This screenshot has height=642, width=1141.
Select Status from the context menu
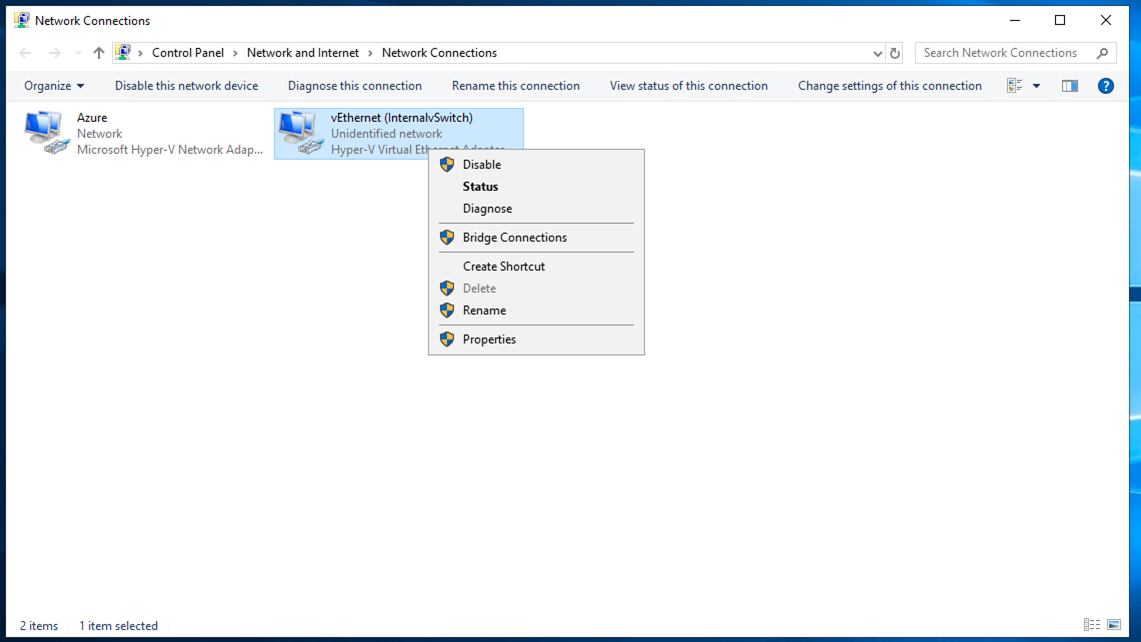click(x=480, y=186)
